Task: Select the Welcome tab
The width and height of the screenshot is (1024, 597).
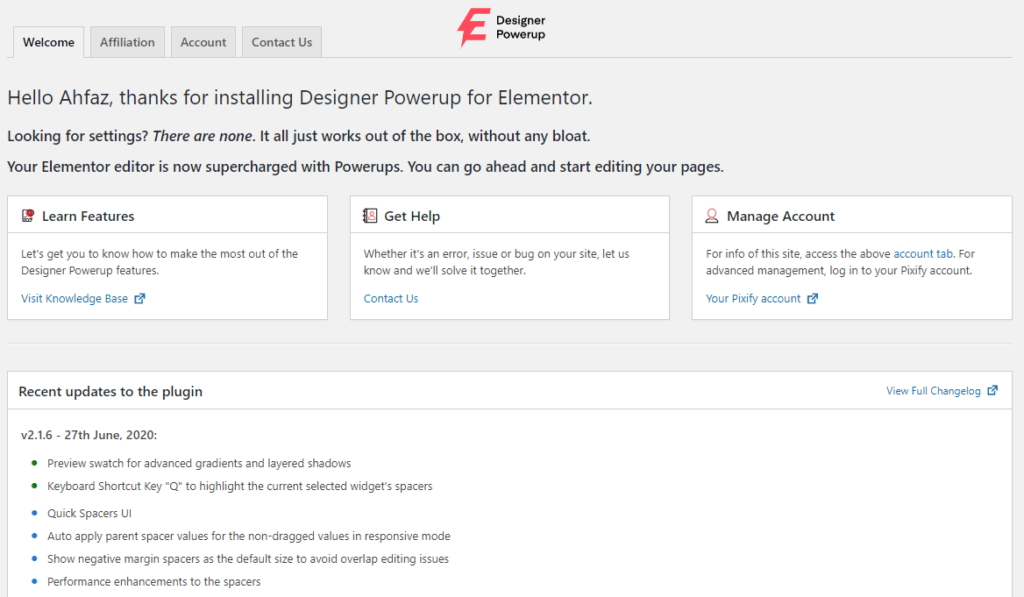Action: (x=48, y=42)
